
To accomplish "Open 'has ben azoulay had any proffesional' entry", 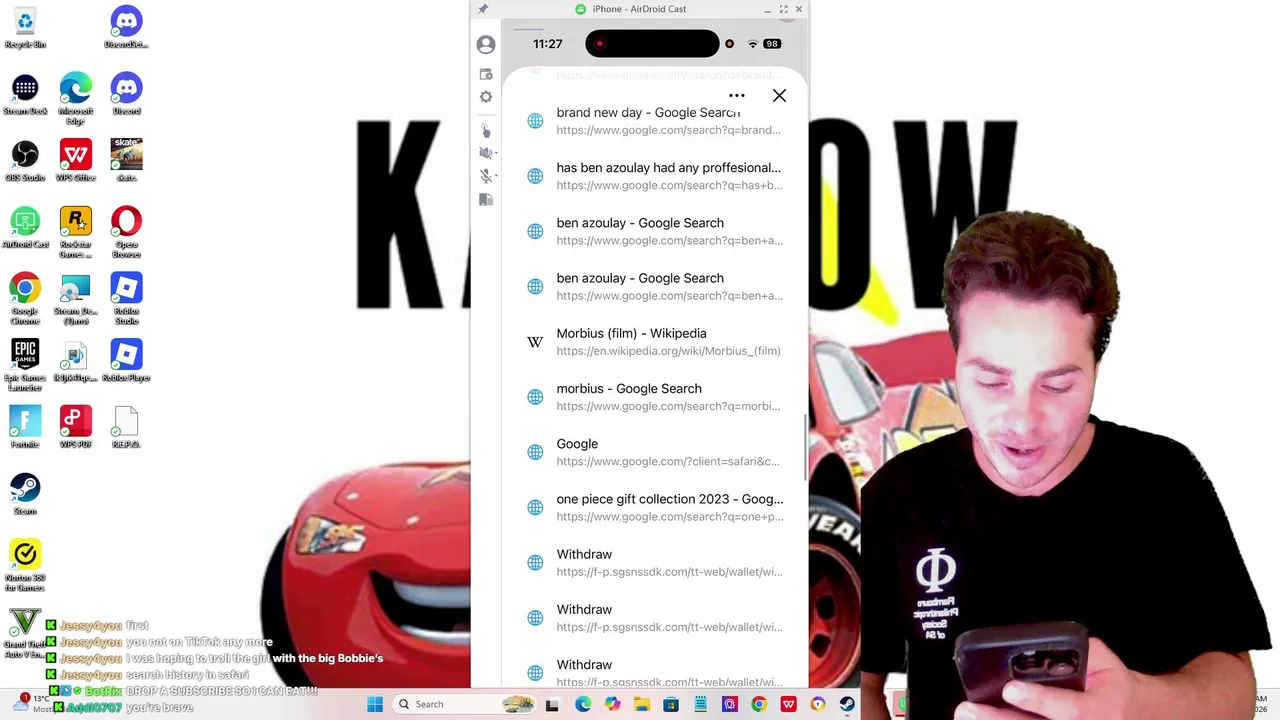I will 655,176.
